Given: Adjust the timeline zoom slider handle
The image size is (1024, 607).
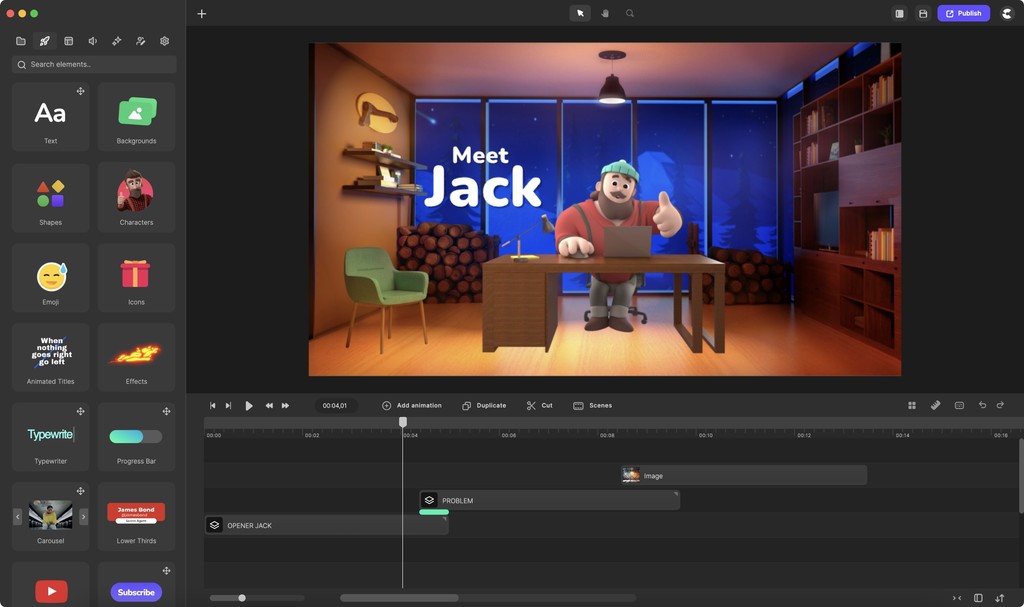Looking at the screenshot, I should 242,598.
